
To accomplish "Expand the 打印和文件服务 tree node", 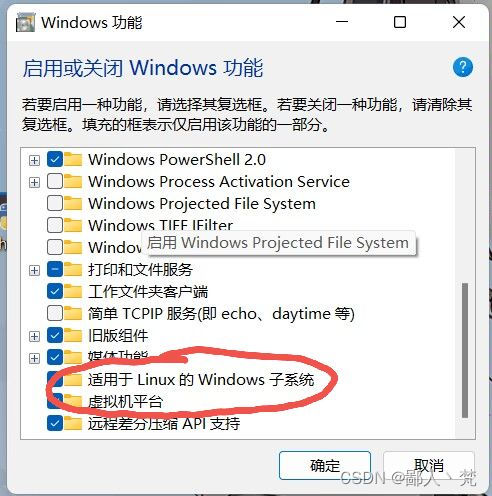I will [x=34, y=270].
